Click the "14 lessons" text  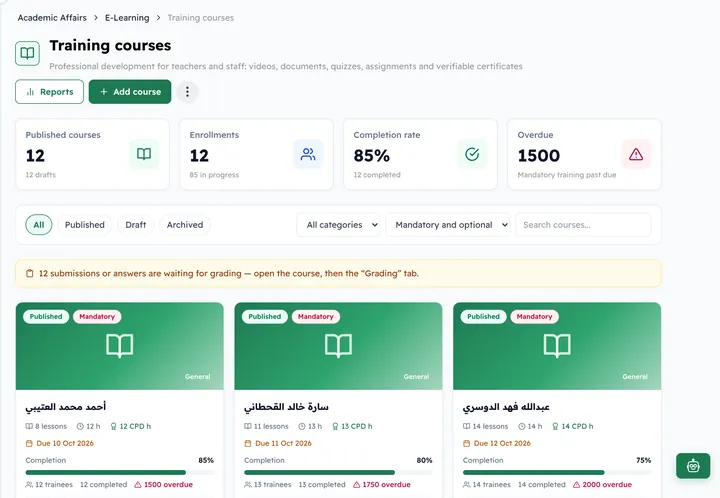click(490, 426)
